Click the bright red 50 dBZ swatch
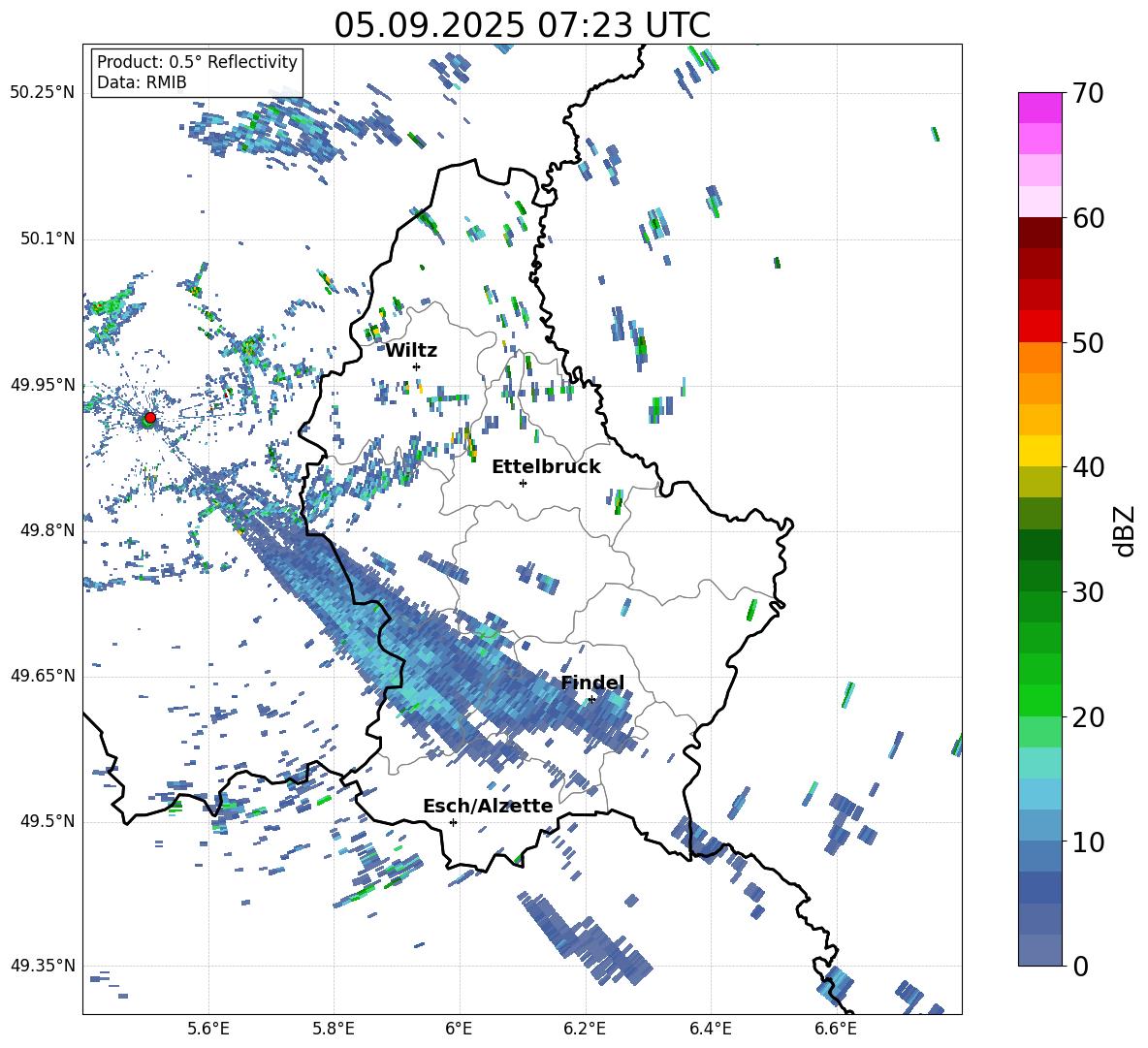The image size is (1148, 1048). (1039, 327)
